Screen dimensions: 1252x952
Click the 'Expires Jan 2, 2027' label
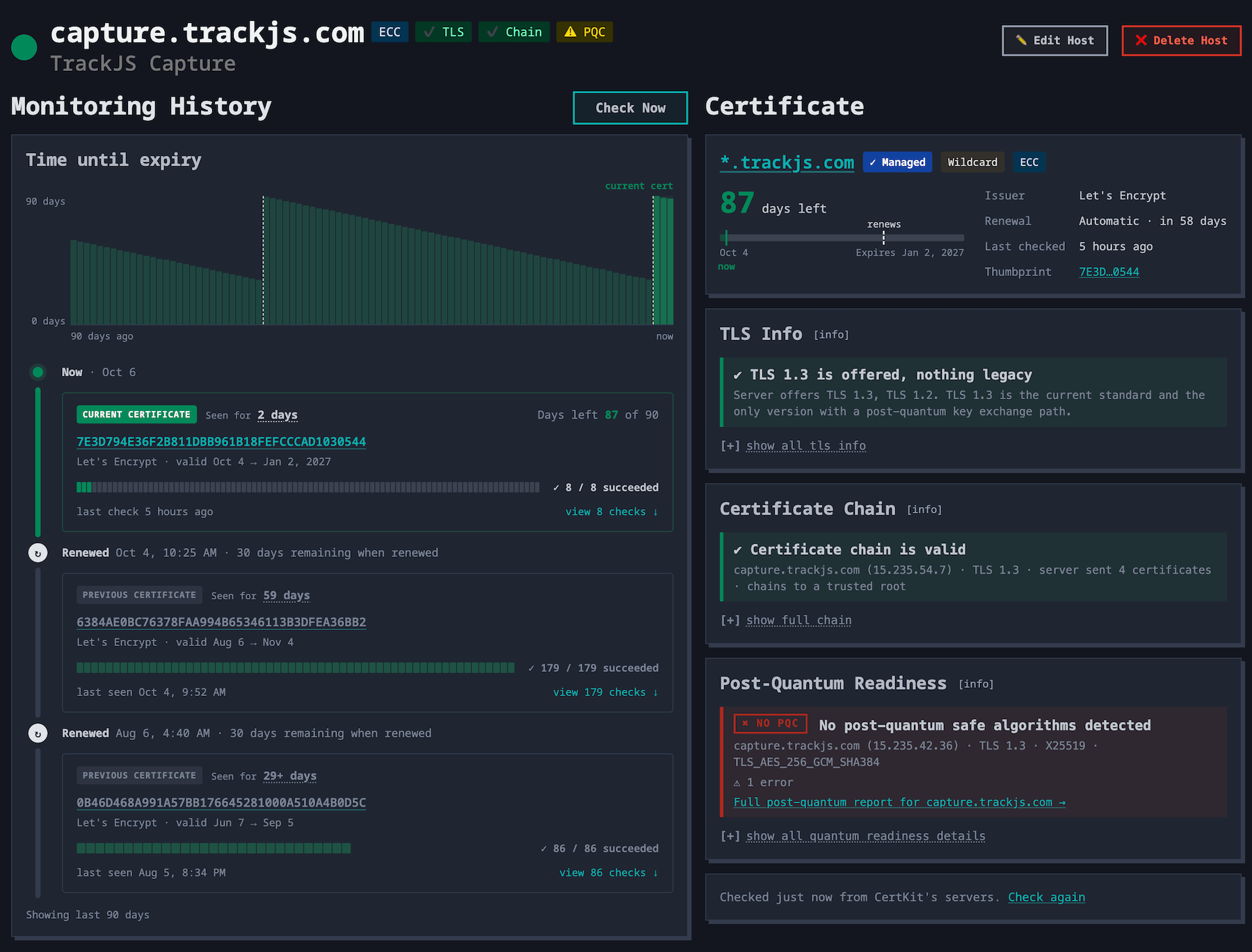910,252
